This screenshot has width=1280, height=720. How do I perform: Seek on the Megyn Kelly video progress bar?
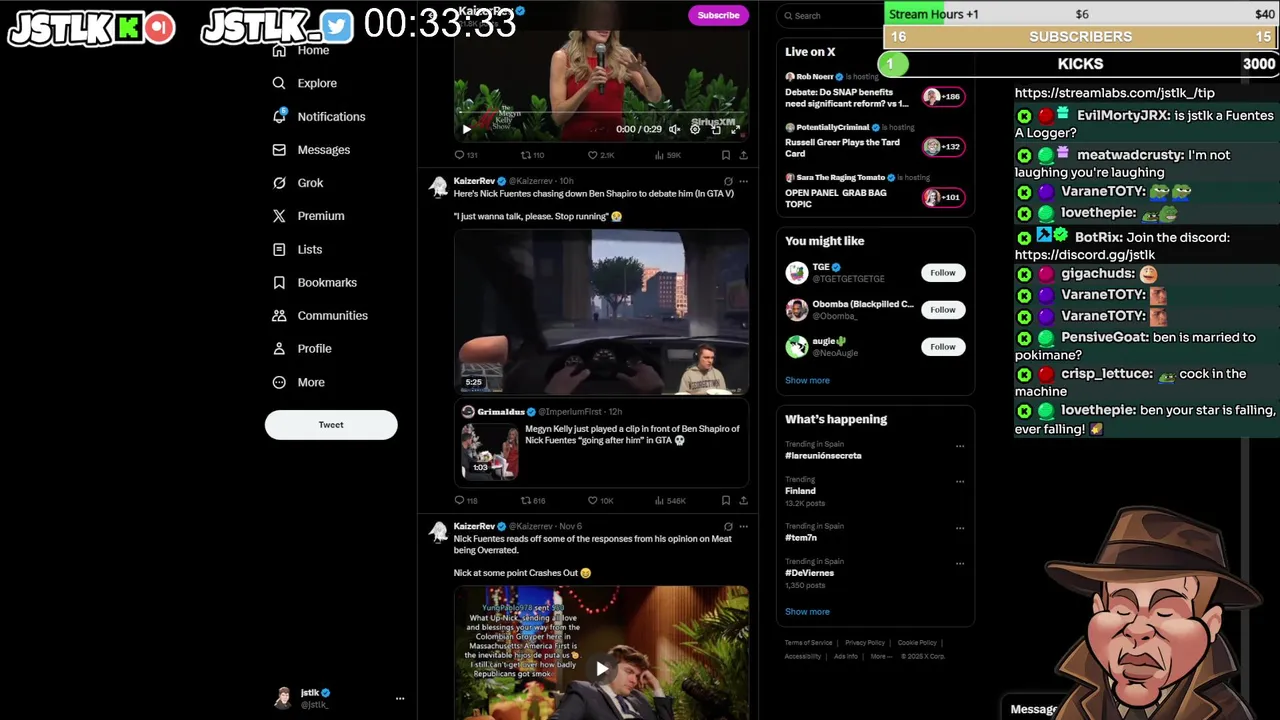pyautogui.click(x=601, y=114)
